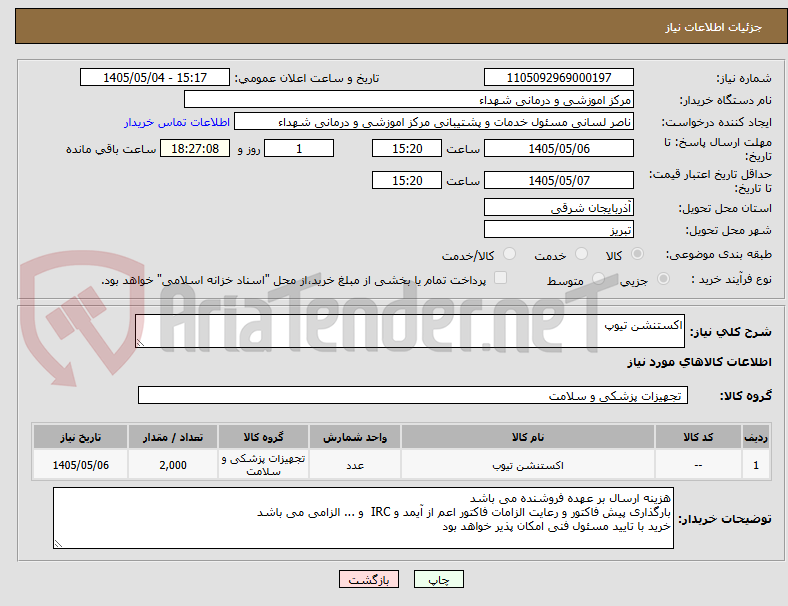Click the گروه کالا column header
Viewport: 788px width, 606px height.
[263, 437]
